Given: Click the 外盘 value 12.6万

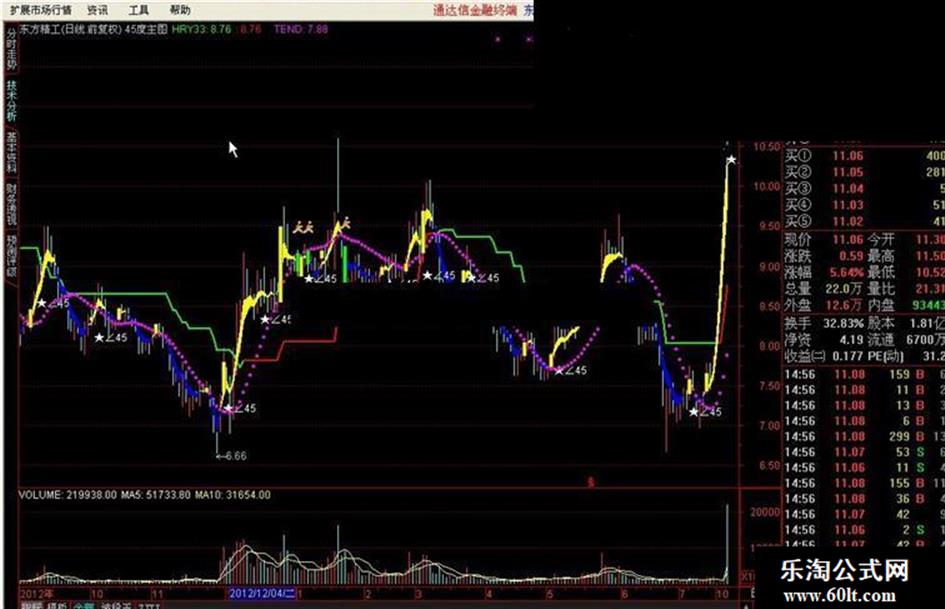Looking at the screenshot, I should click(844, 305).
